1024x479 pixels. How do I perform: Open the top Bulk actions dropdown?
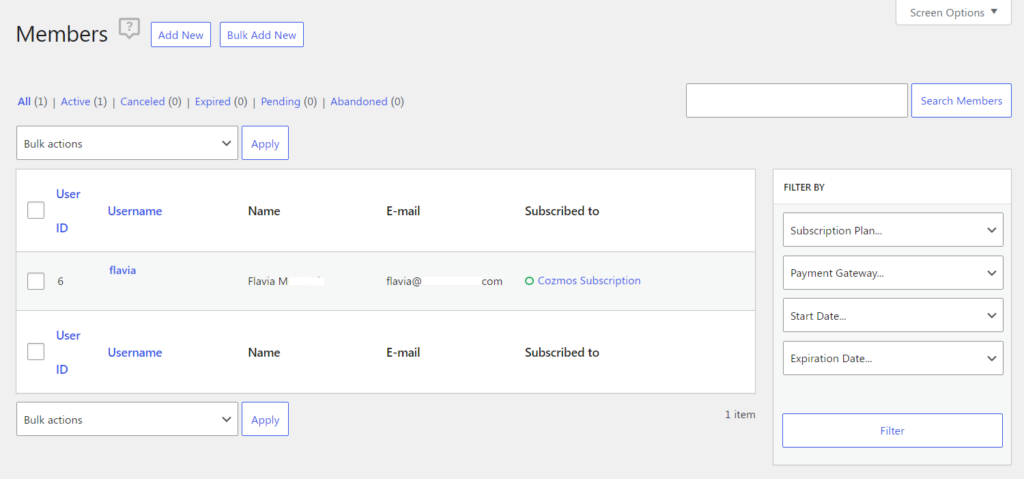click(127, 143)
